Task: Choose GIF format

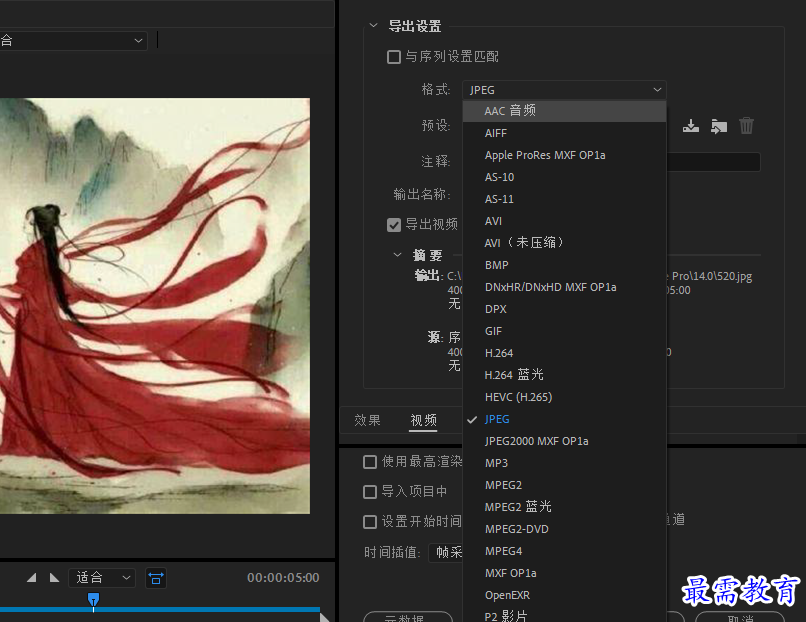Action: click(x=564, y=331)
